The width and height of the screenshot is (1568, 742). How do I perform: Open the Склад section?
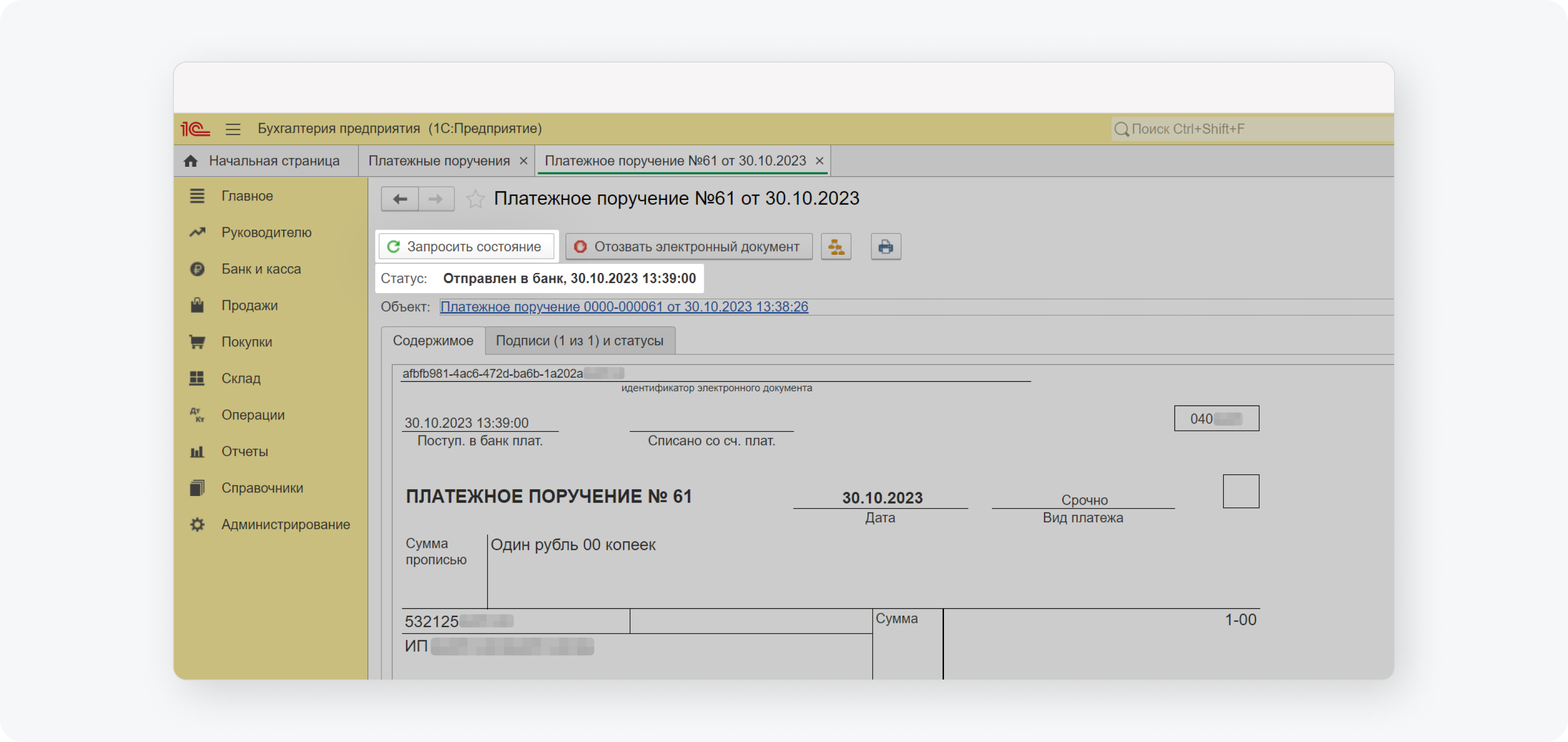[241, 379]
